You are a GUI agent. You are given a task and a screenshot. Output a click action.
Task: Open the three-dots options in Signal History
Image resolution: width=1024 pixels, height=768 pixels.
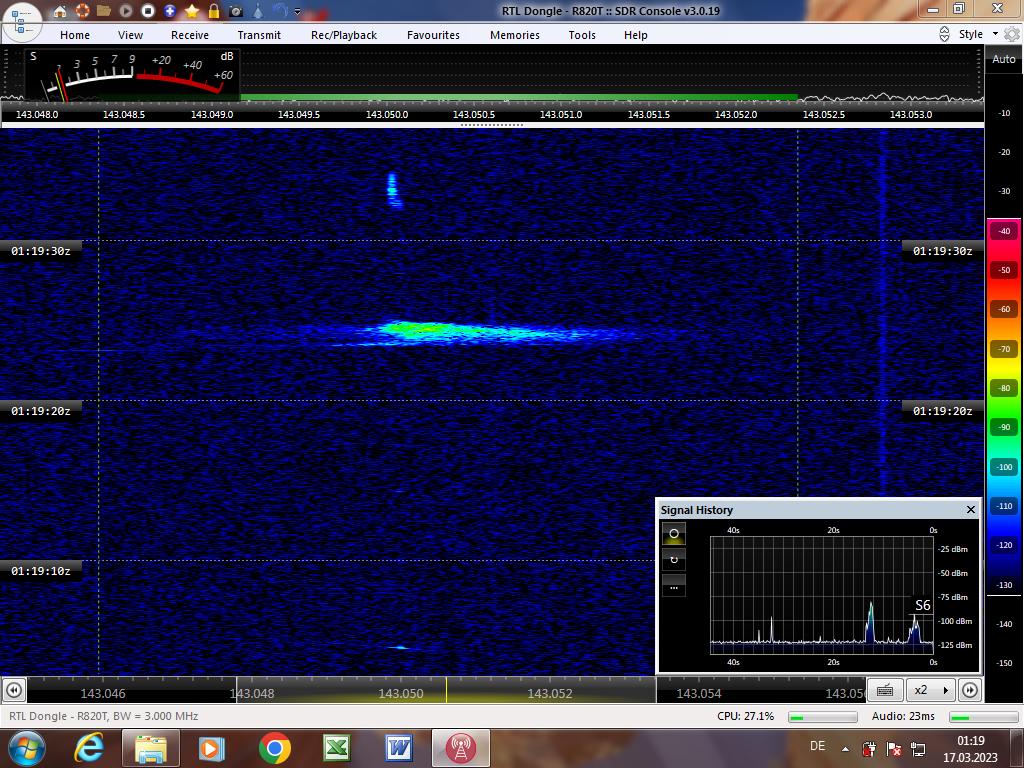coord(674,586)
